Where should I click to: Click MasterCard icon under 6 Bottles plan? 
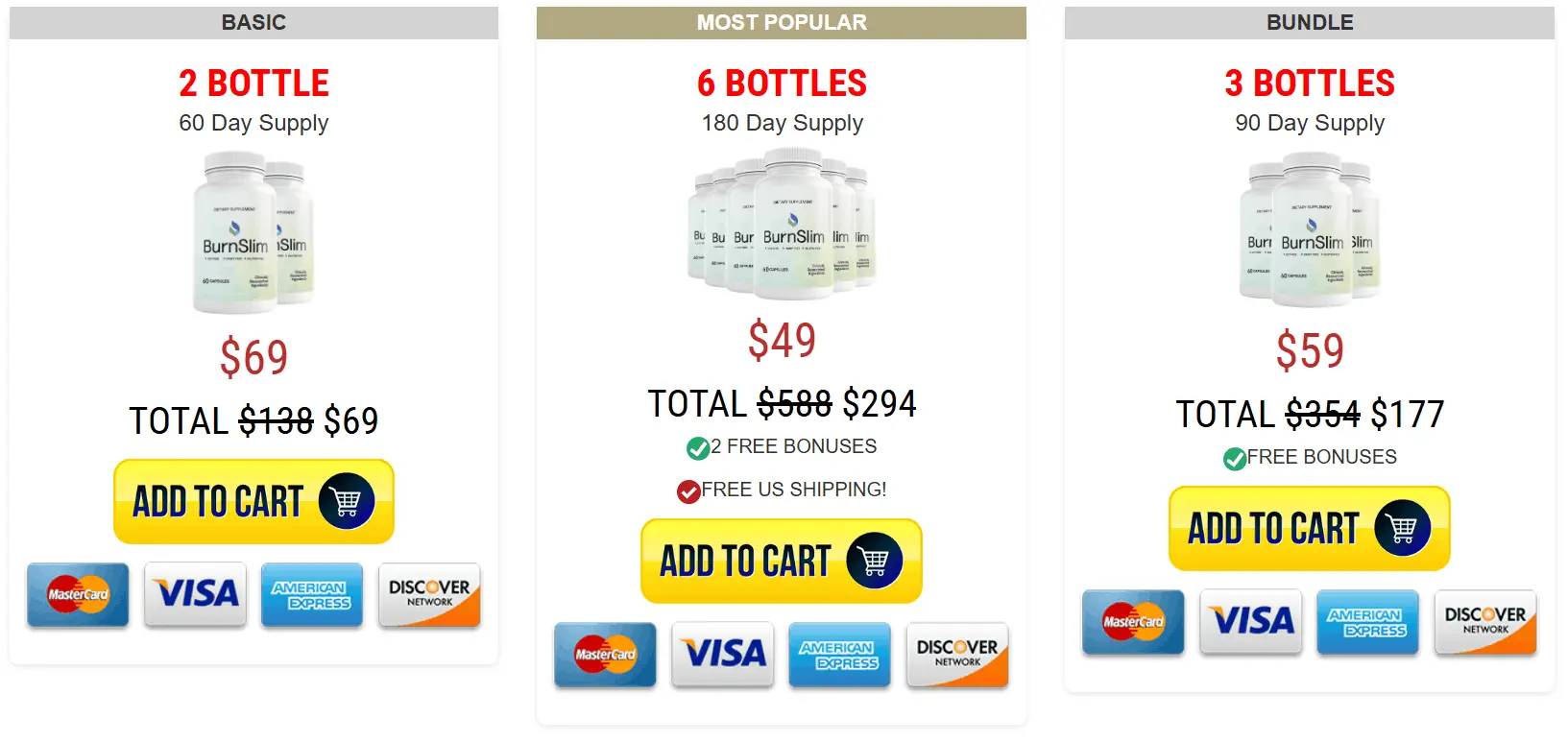tap(605, 655)
